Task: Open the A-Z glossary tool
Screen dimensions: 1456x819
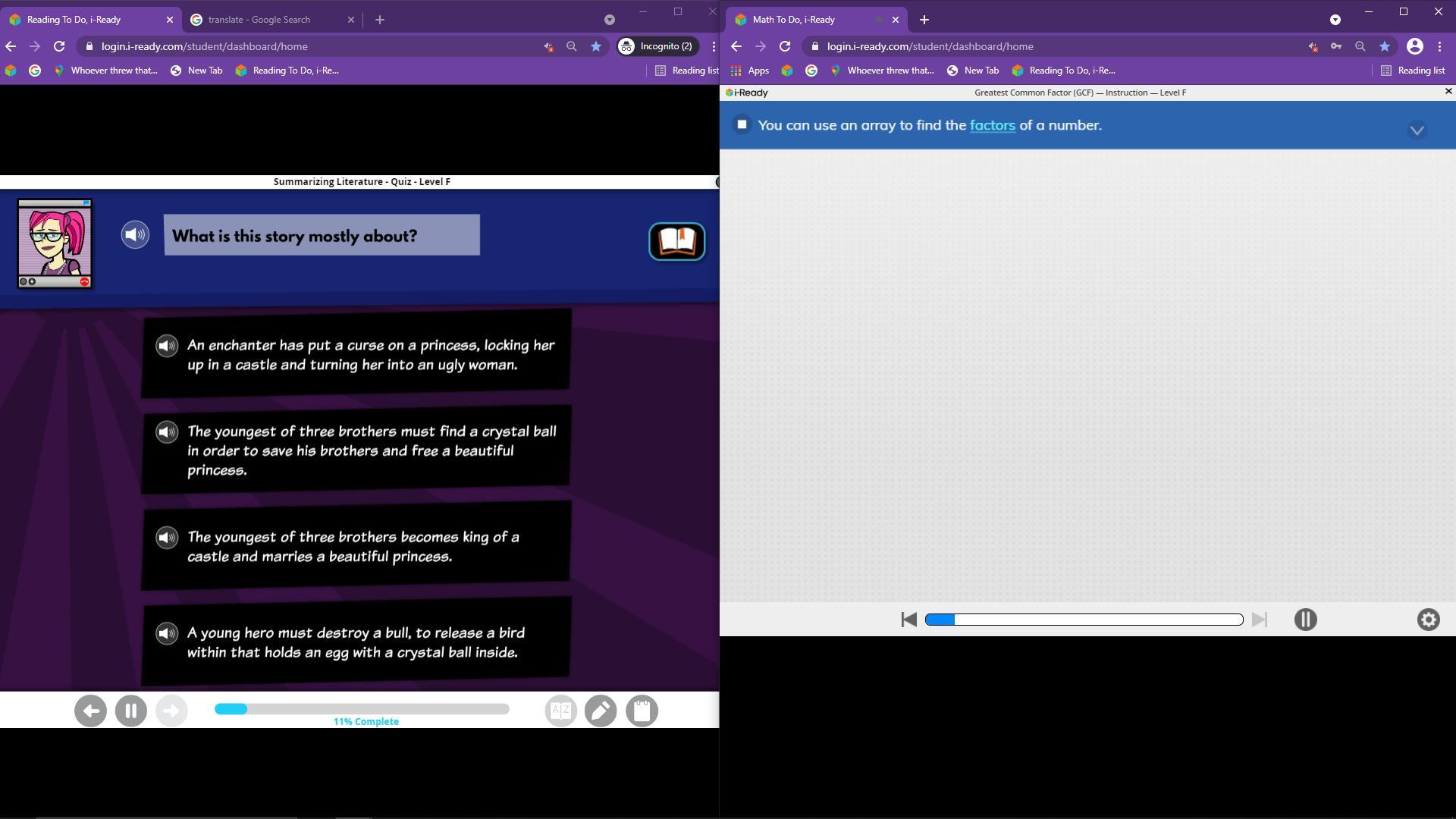Action: click(560, 711)
